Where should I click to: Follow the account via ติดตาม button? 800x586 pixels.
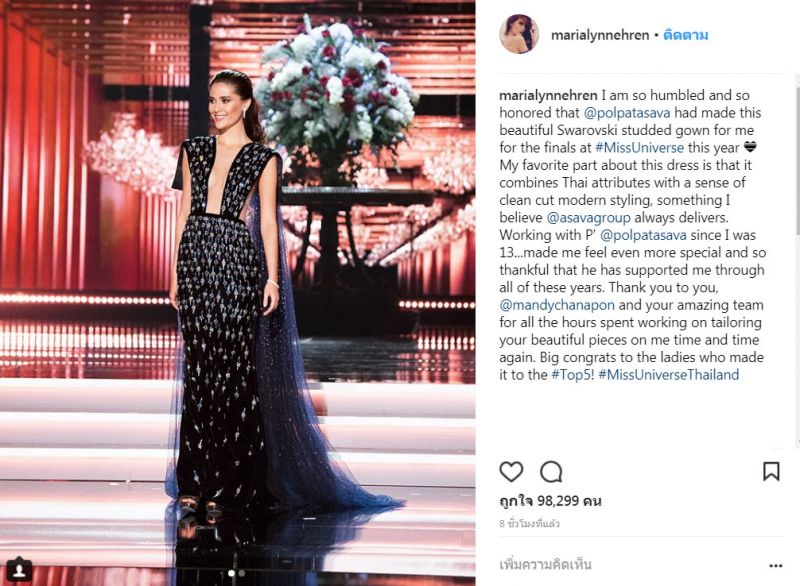pyautogui.click(x=686, y=35)
